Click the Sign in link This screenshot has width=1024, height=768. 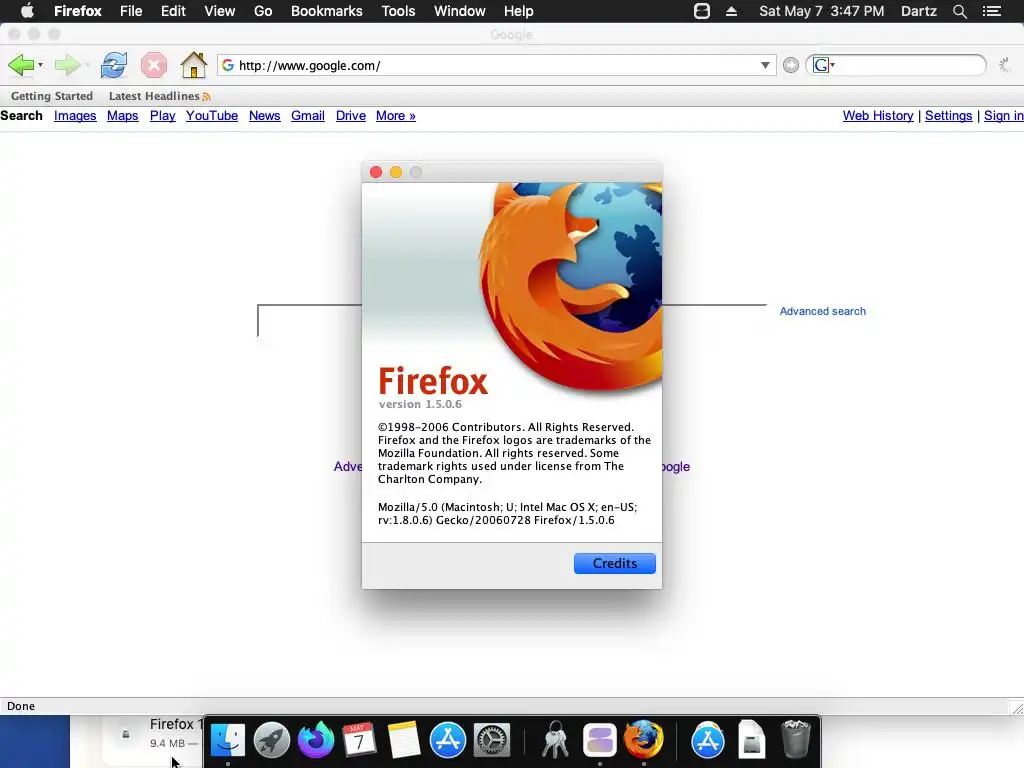(x=1004, y=116)
